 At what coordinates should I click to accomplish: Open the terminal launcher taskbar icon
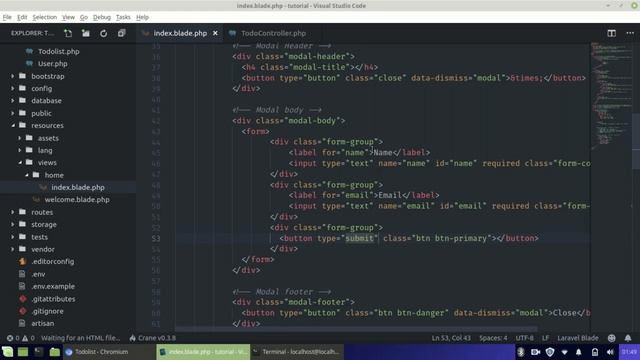38,352
